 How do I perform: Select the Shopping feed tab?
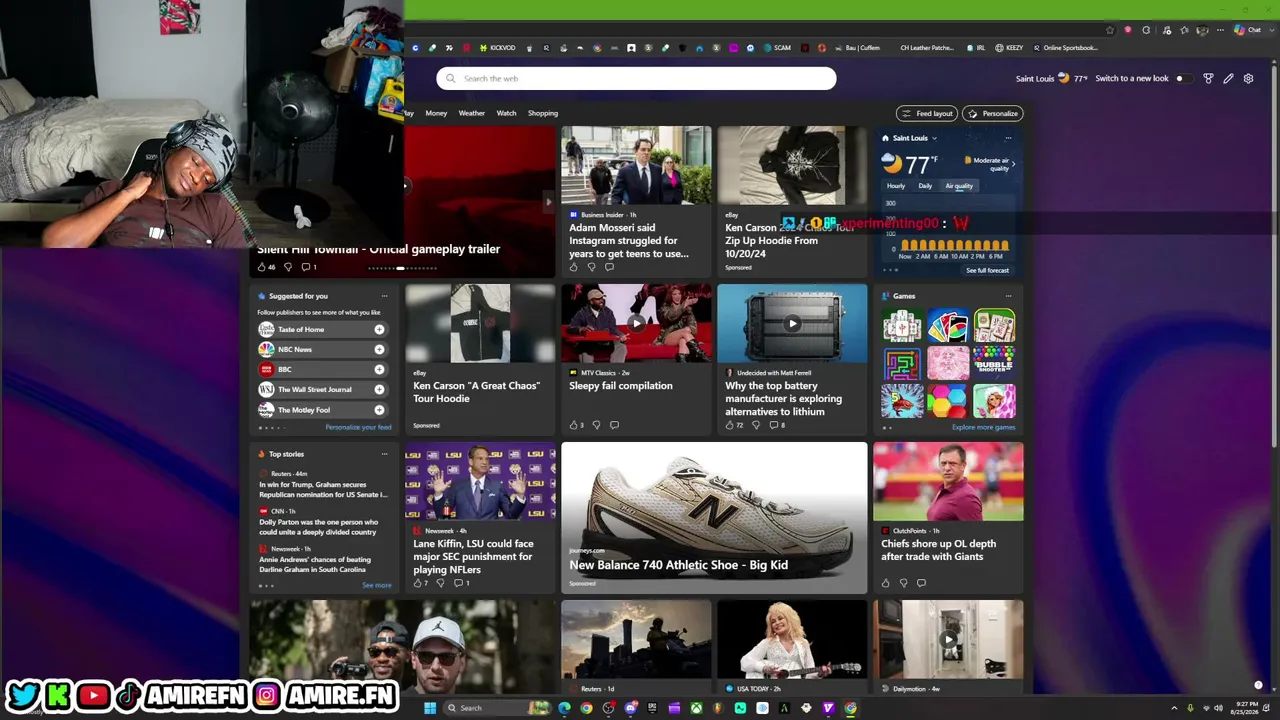(543, 113)
